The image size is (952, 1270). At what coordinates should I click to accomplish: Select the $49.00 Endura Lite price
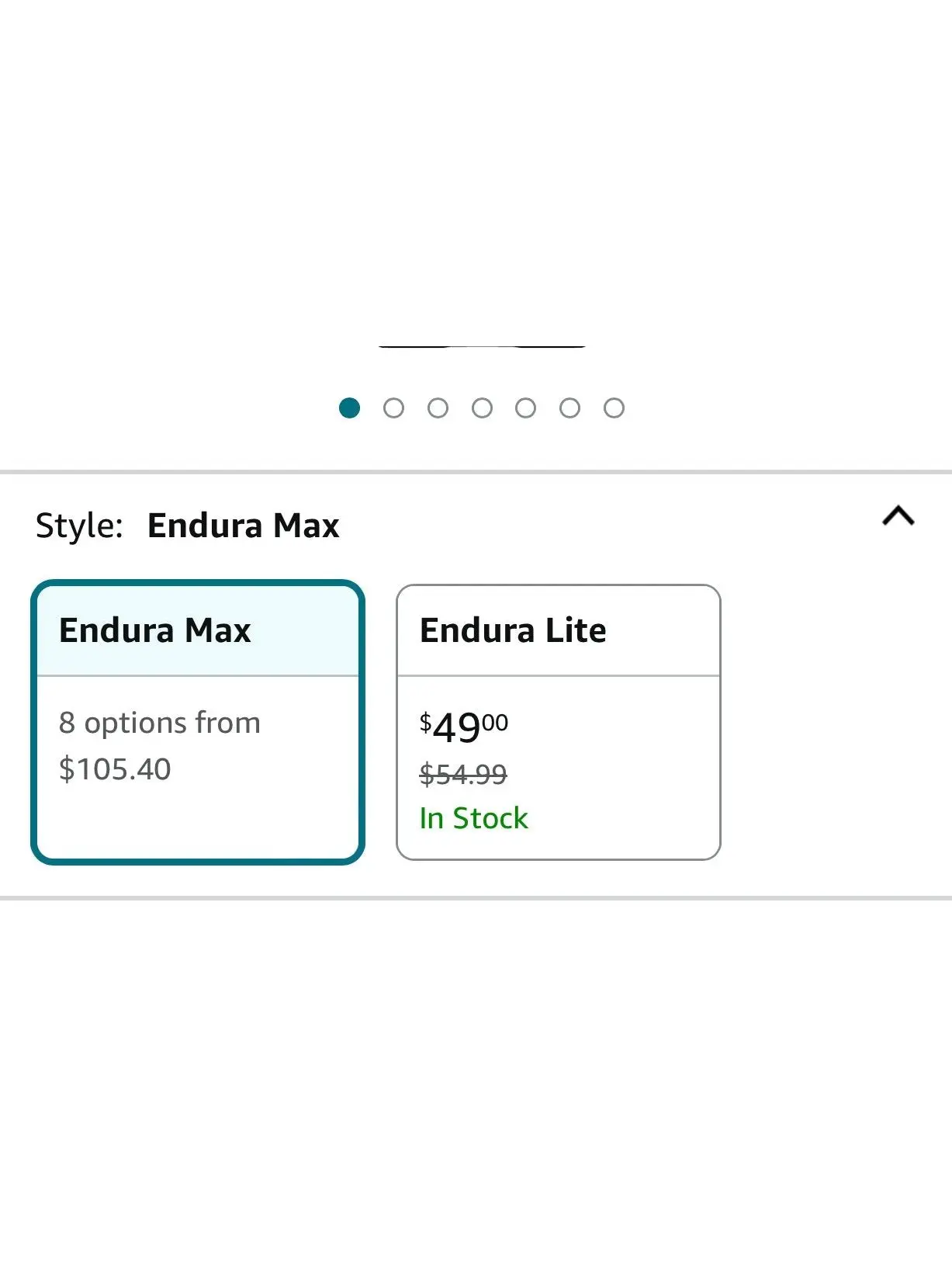(463, 727)
